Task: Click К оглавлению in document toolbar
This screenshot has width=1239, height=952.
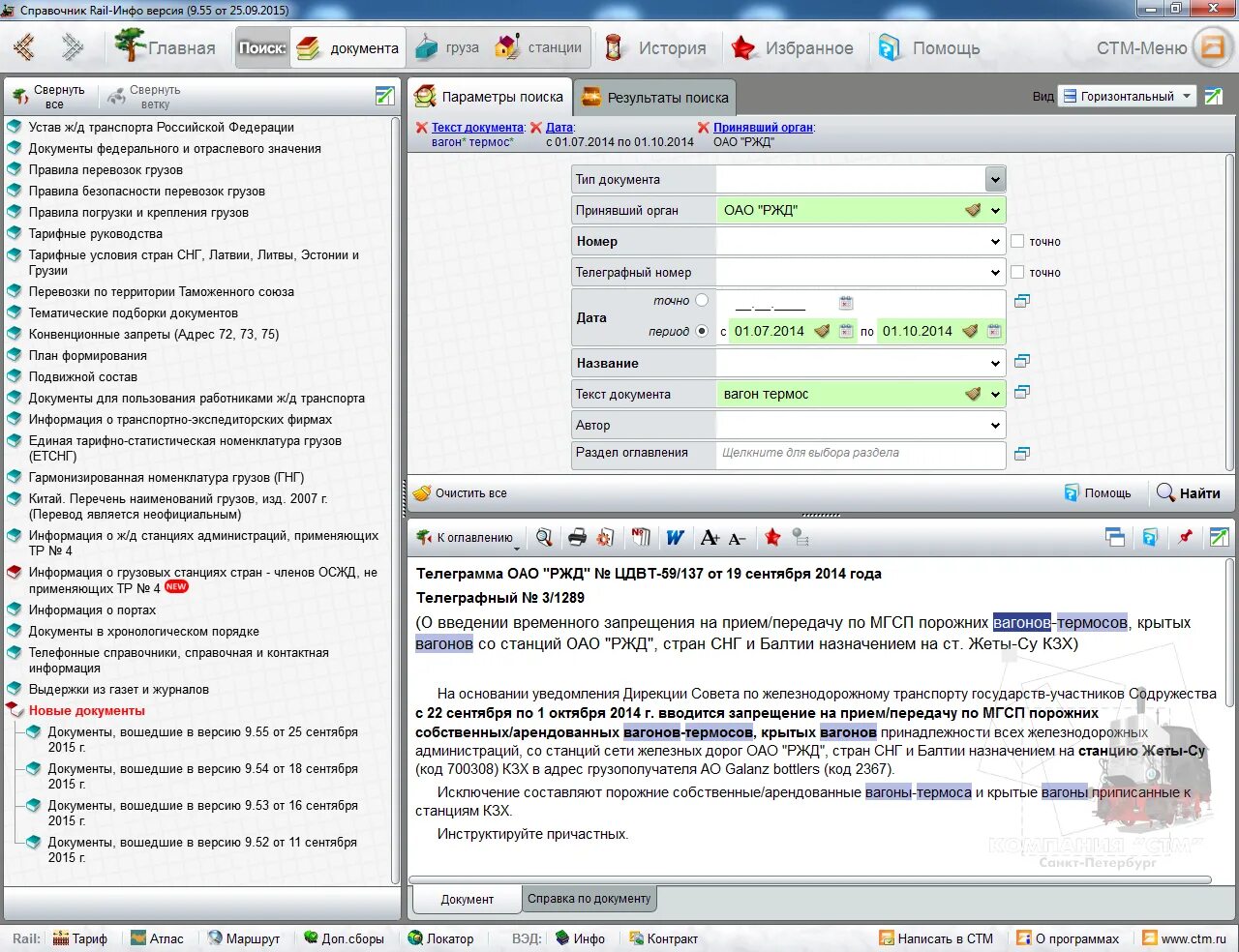Action: [466, 538]
